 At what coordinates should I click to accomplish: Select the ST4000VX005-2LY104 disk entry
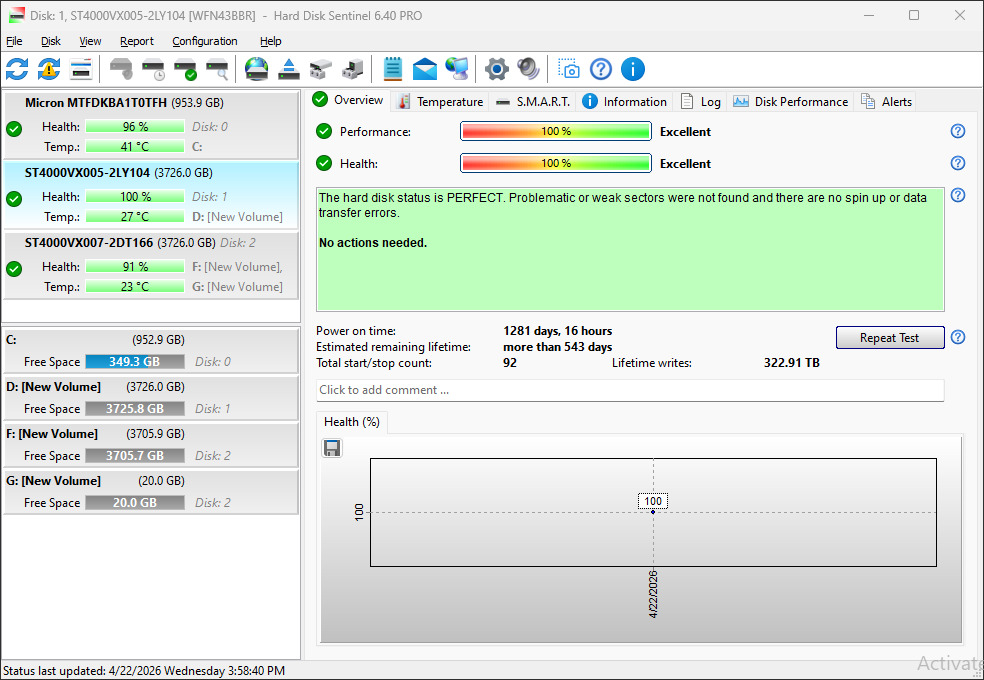pyautogui.click(x=151, y=194)
